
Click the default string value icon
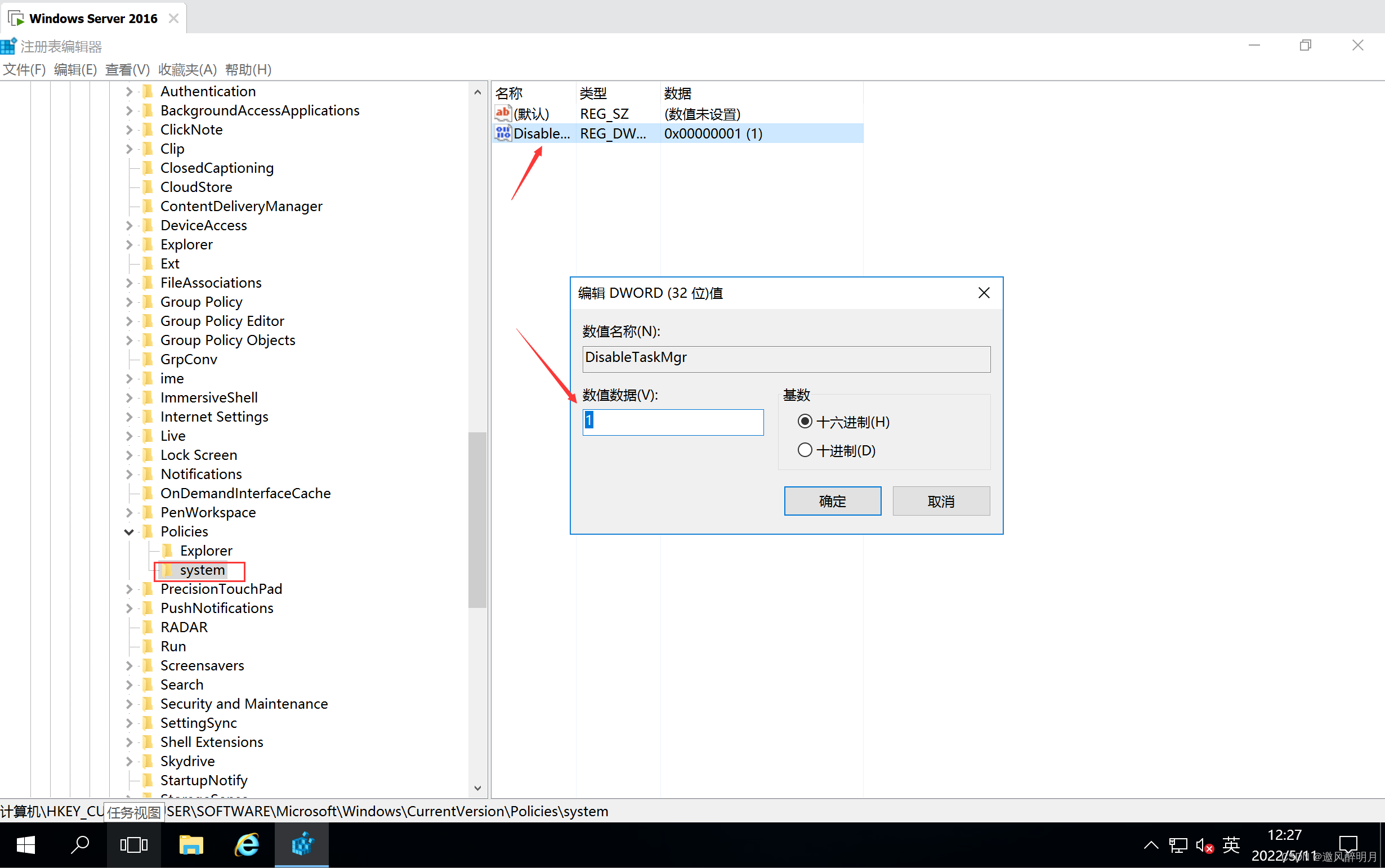click(x=503, y=114)
